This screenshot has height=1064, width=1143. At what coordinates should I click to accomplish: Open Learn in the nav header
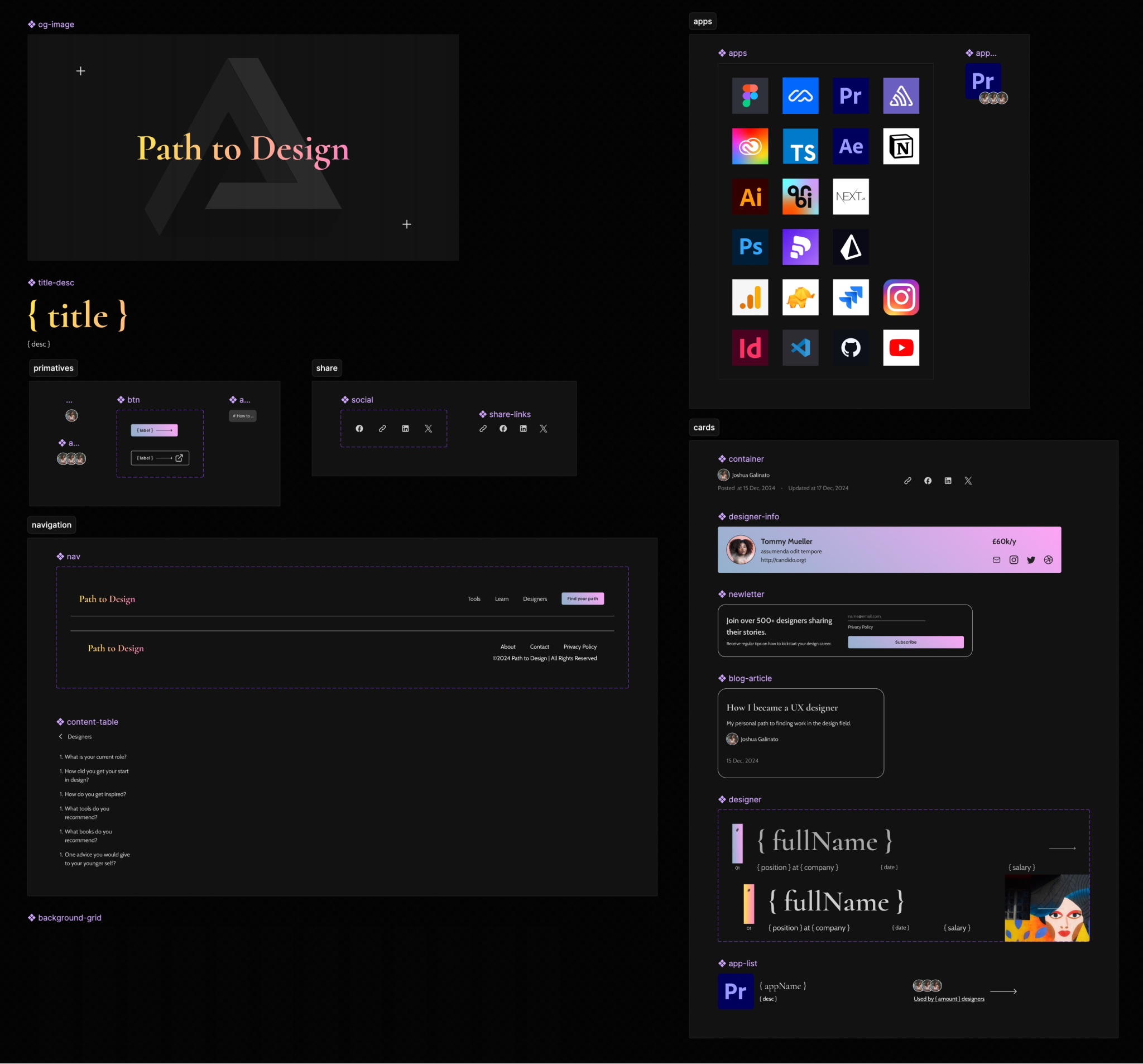pyautogui.click(x=501, y=599)
